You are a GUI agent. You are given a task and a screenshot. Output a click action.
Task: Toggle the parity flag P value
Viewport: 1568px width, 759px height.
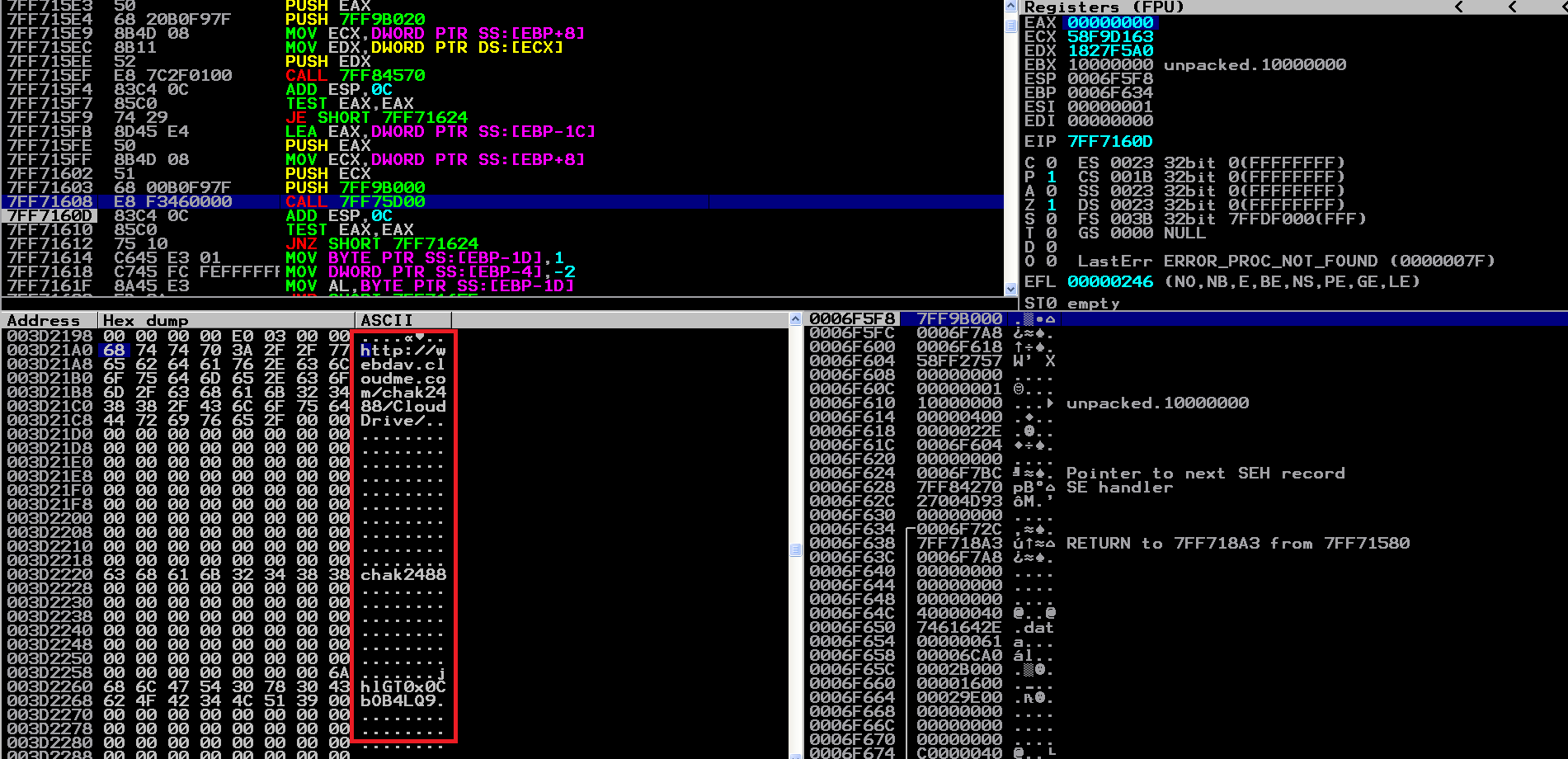[x=1052, y=177]
